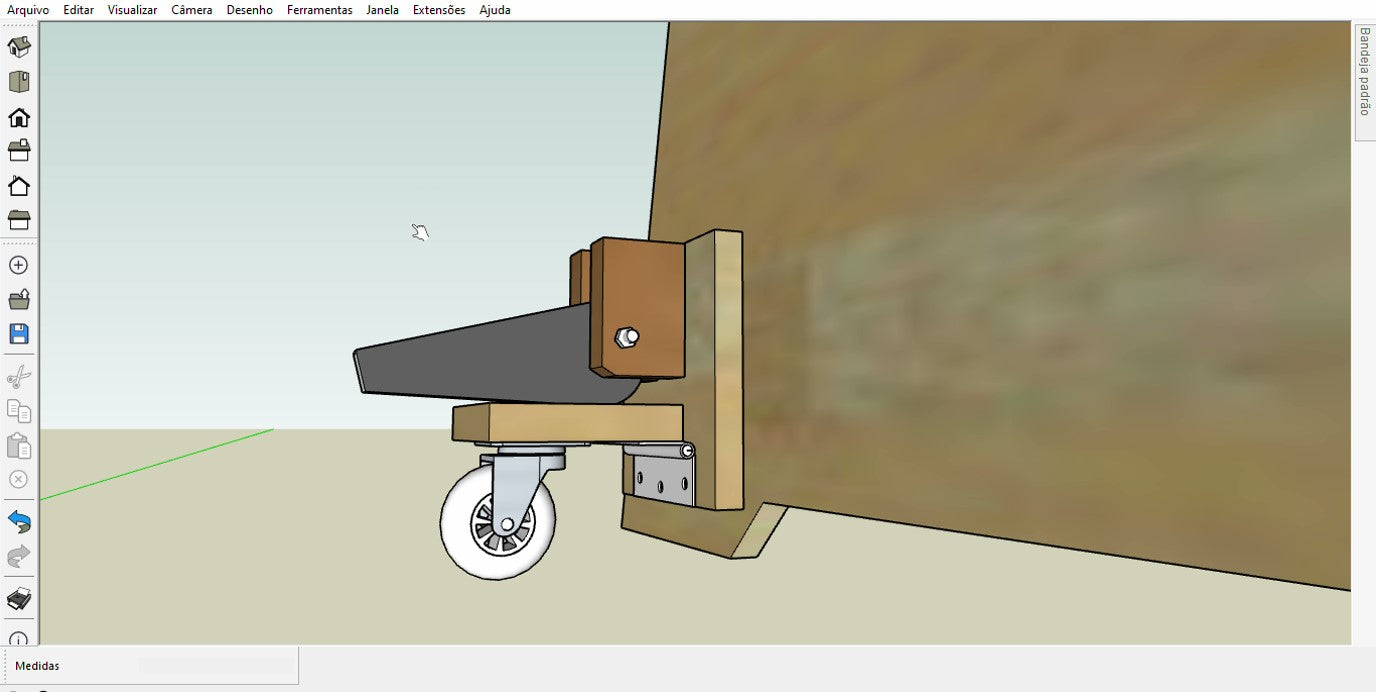Print the model using printer icon

[x=19, y=599]
